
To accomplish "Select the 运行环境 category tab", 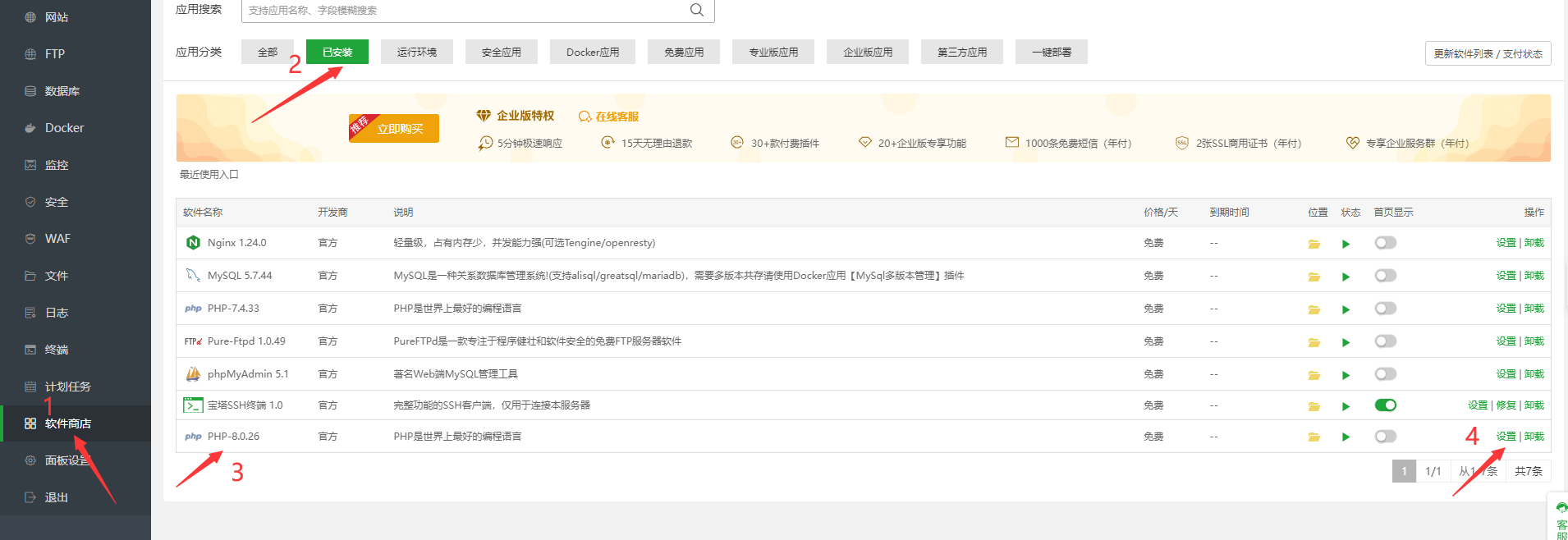I will tap(417, 52).
